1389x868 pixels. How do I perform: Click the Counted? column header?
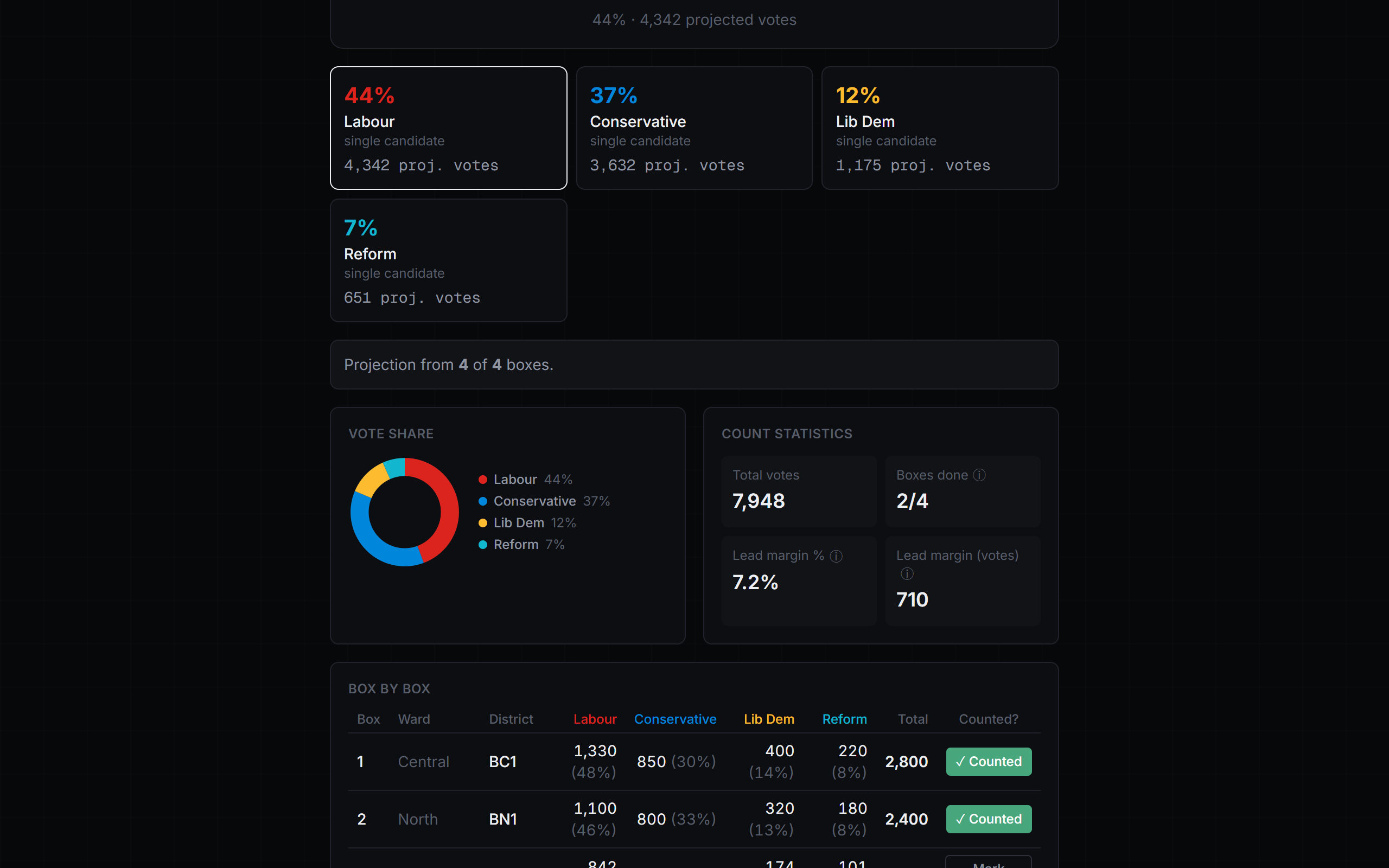[989, 719]
